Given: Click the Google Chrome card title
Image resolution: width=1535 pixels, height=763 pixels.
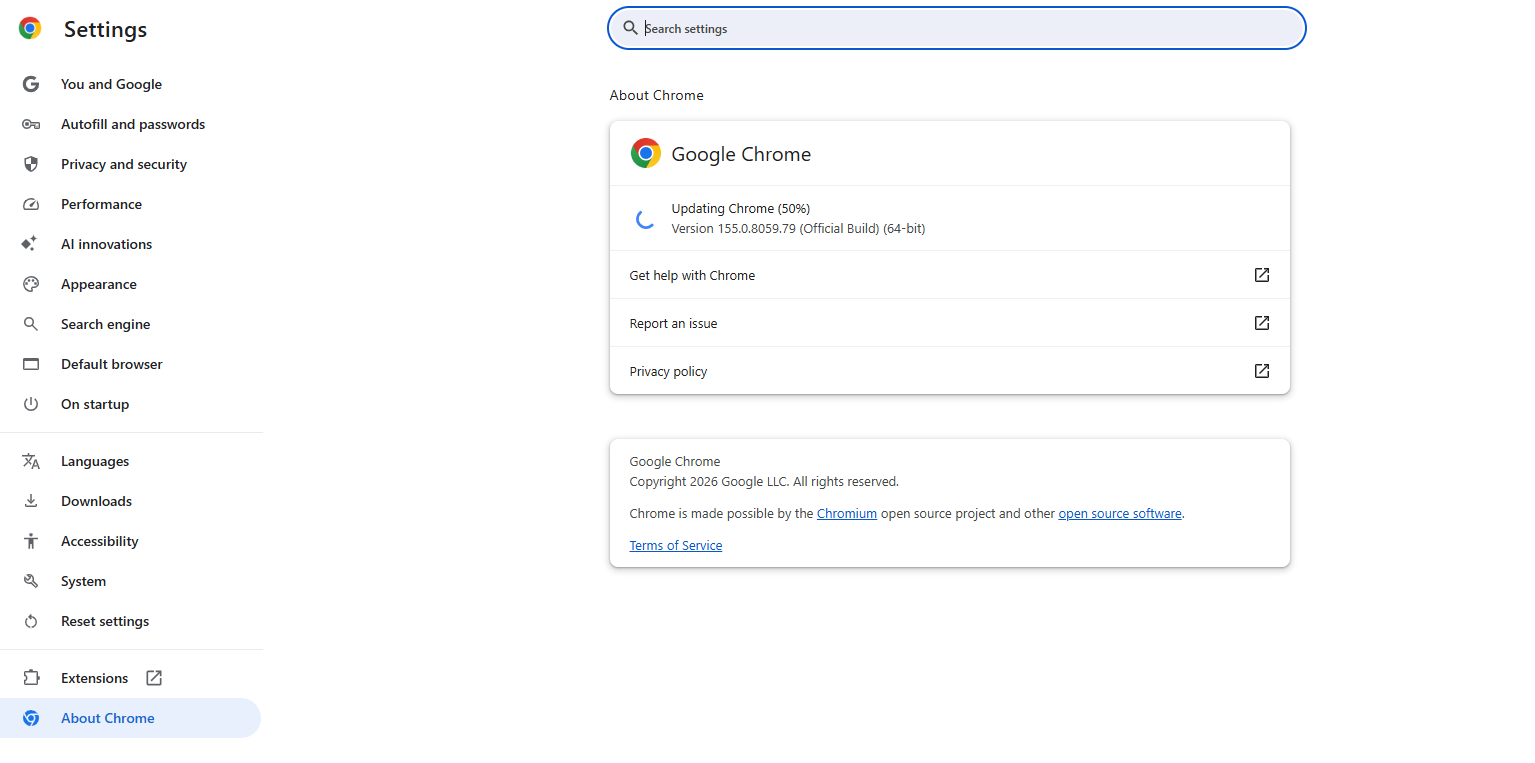Looking at the screenshot, I should pos(741,154).
